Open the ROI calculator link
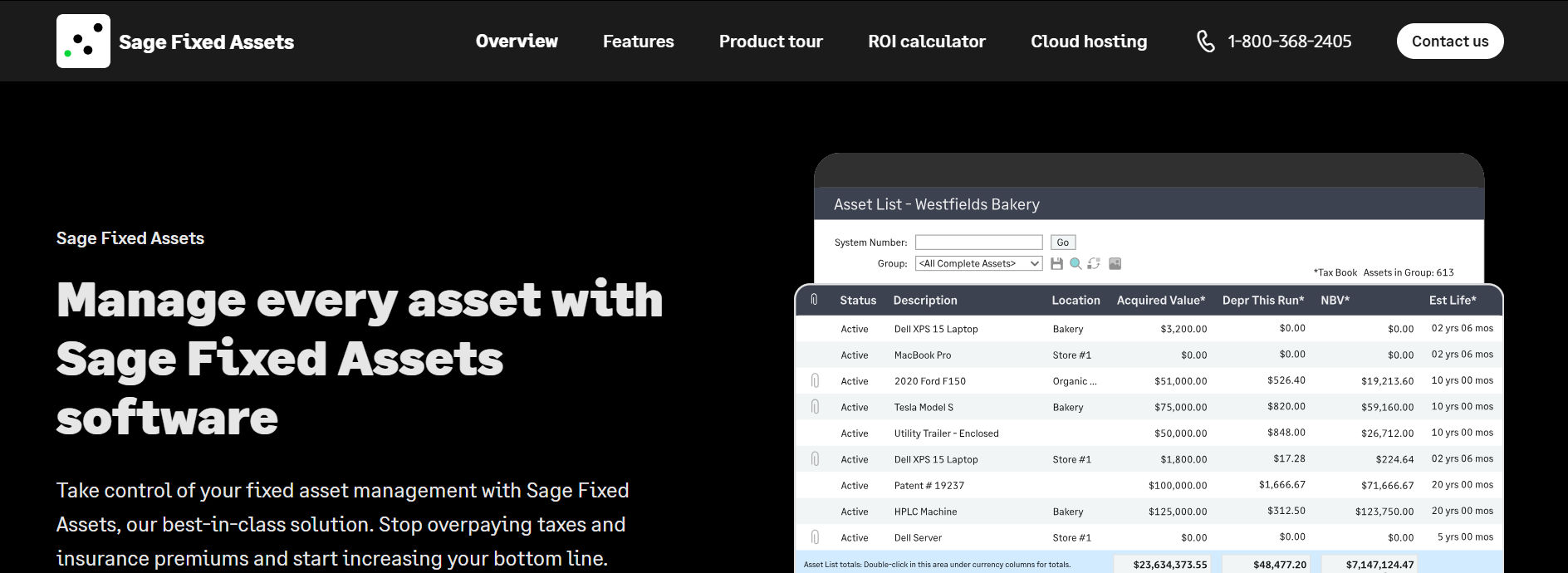 tap(927, 41)
